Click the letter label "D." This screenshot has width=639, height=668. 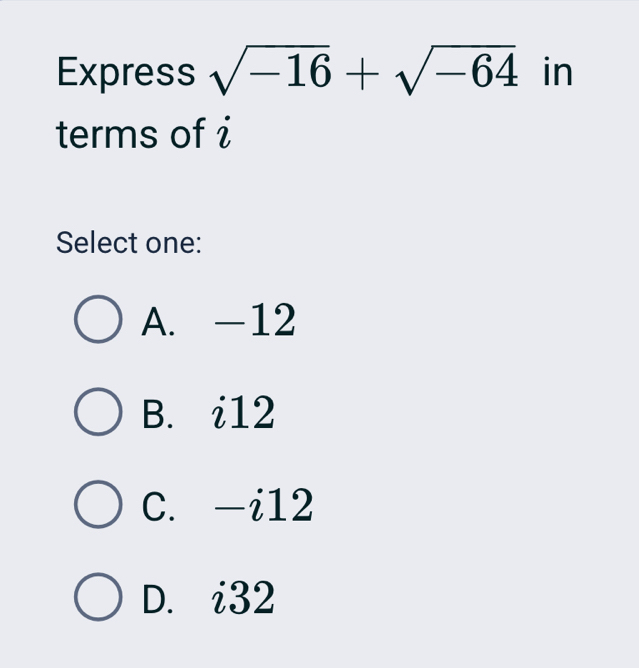[160, 600]
